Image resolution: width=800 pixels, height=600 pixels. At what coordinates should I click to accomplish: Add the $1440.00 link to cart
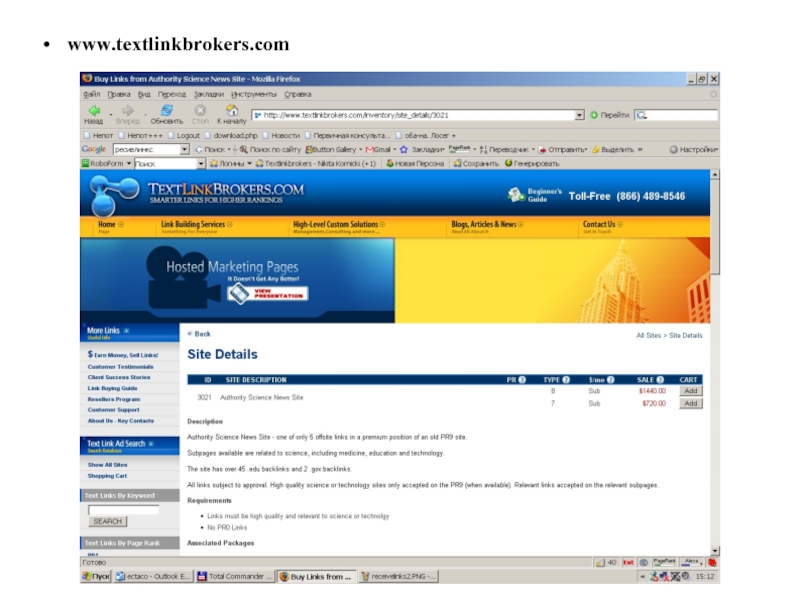(x=691, y=391)
